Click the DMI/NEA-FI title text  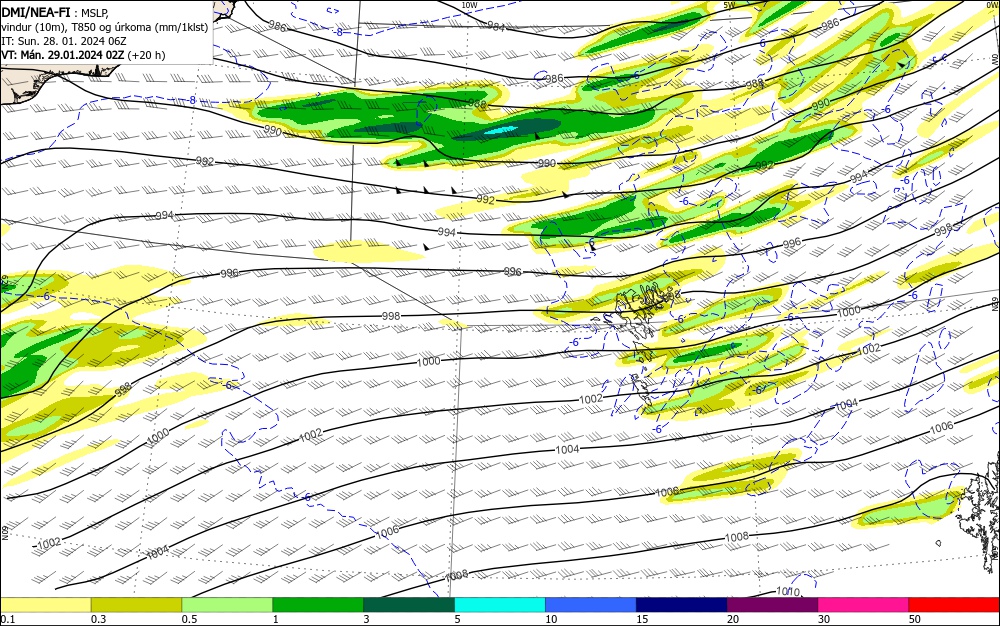tap(36, 12)
